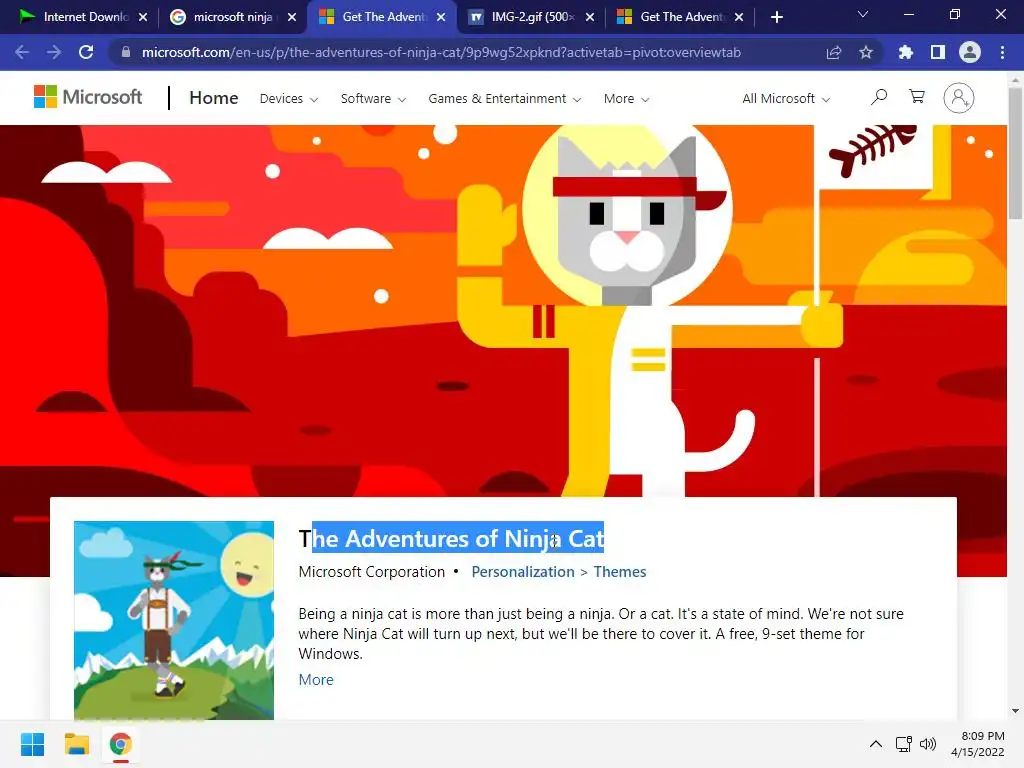Click Chrome icon in taskbar
Screen dimensions: 1024x768
tap(120, 744)
